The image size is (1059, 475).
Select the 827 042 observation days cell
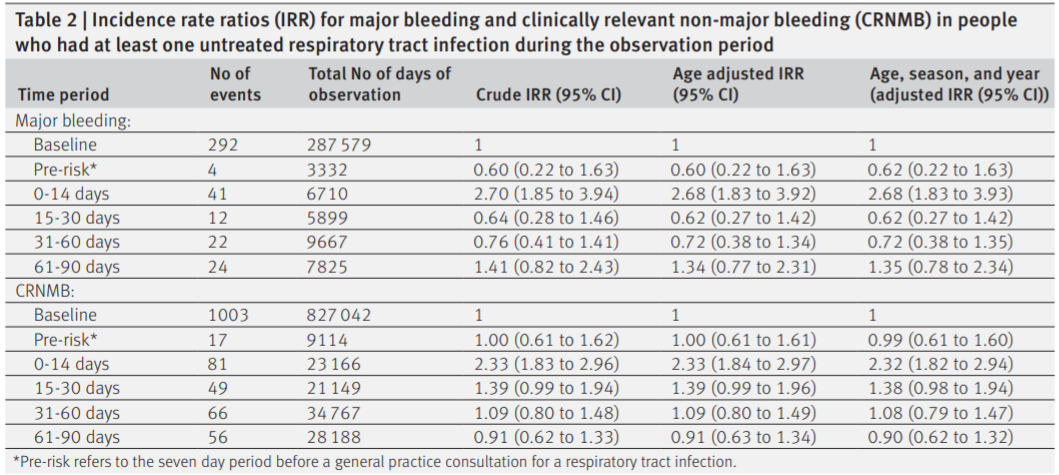tap(340, 315)
